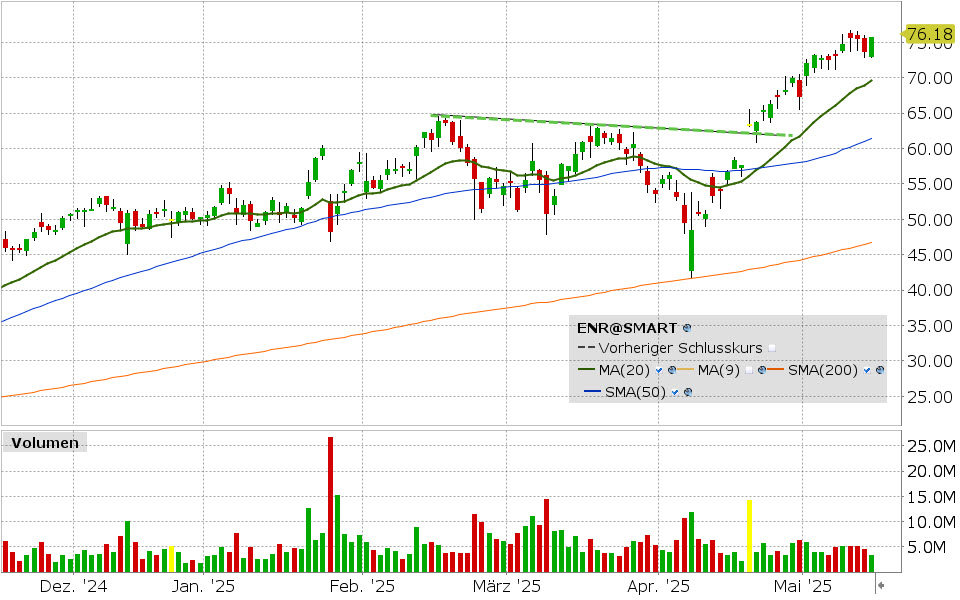Click the dark green MA(20) legend line

[587, 370]
